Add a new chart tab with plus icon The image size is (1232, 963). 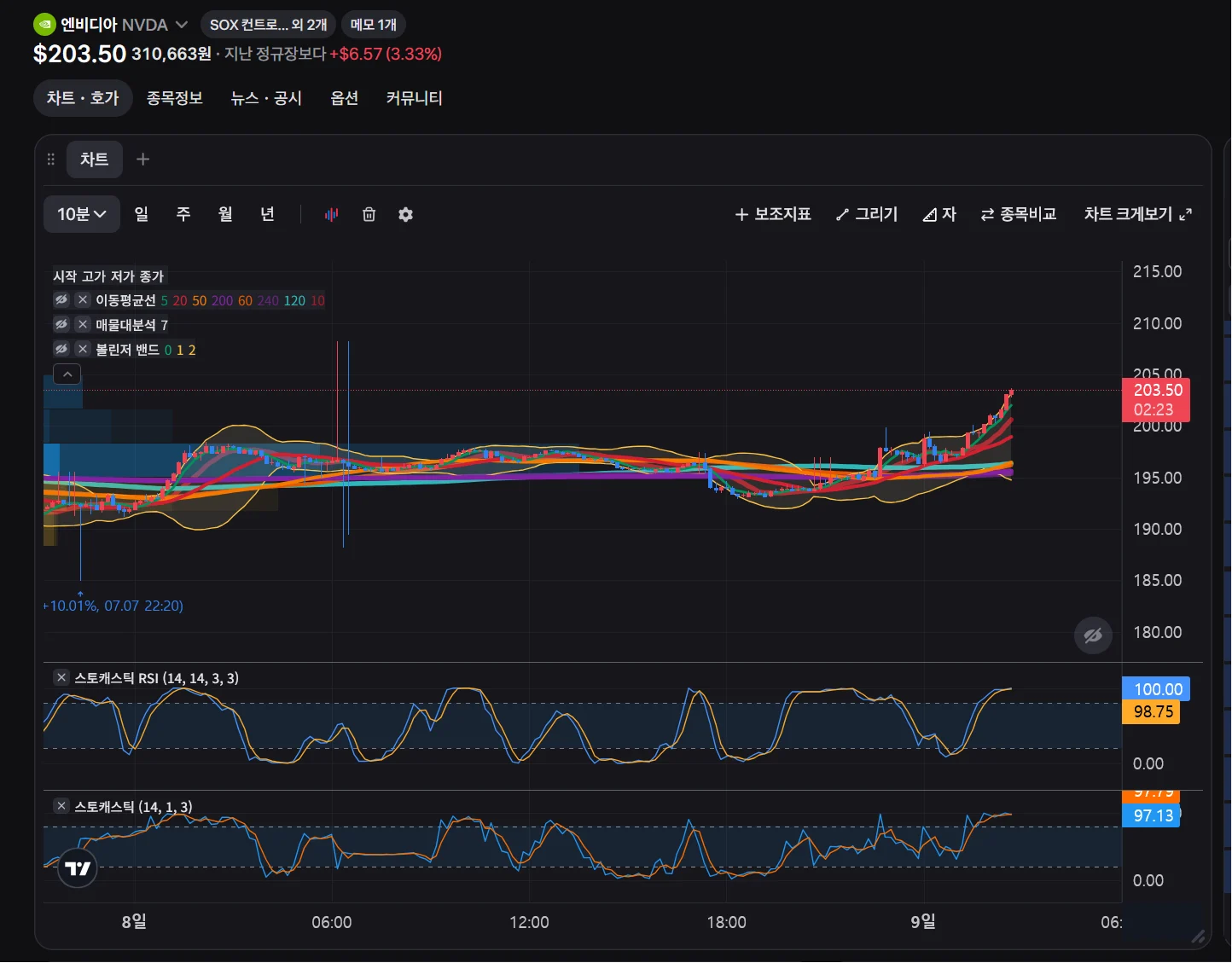pyautogui.click(x=142, y=160)
